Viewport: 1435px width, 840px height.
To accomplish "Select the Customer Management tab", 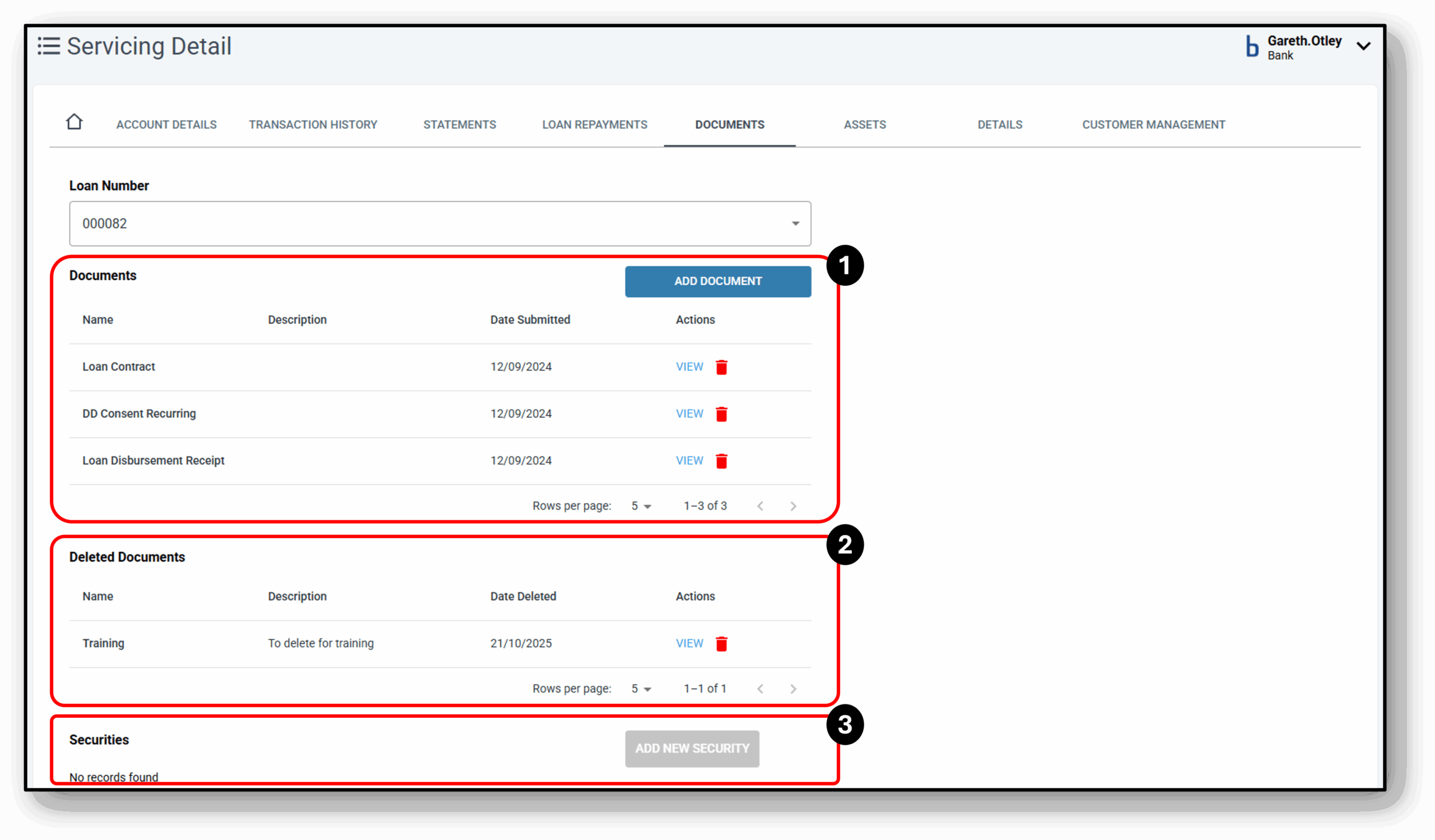I will point(1153,124).
